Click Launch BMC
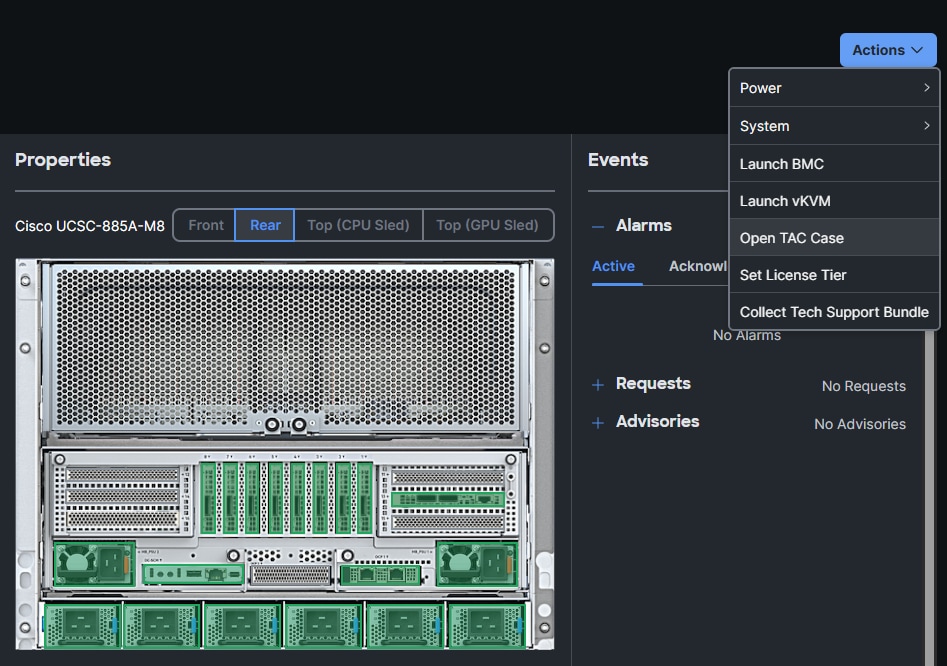Viewport: 947px width, 666px height. click(x=783, y=163)
